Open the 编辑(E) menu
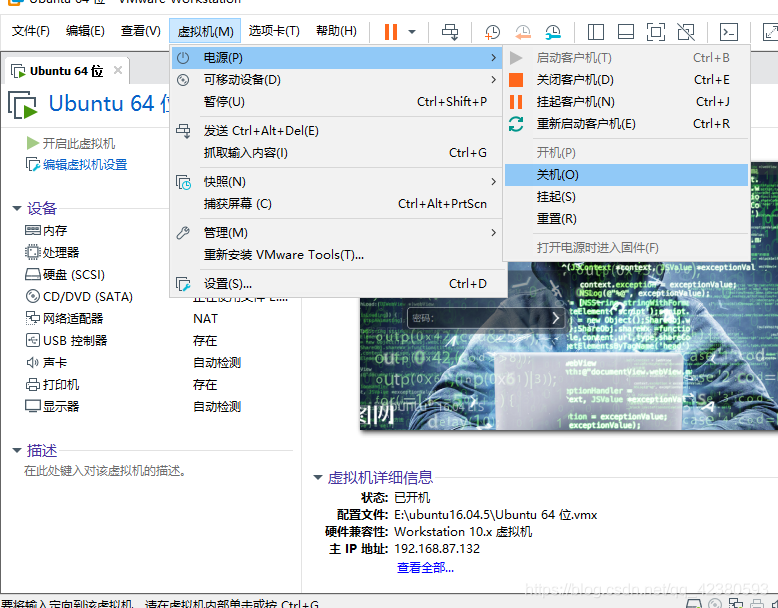This screenshot has height=608, width=778. click(x=85, y=31)
